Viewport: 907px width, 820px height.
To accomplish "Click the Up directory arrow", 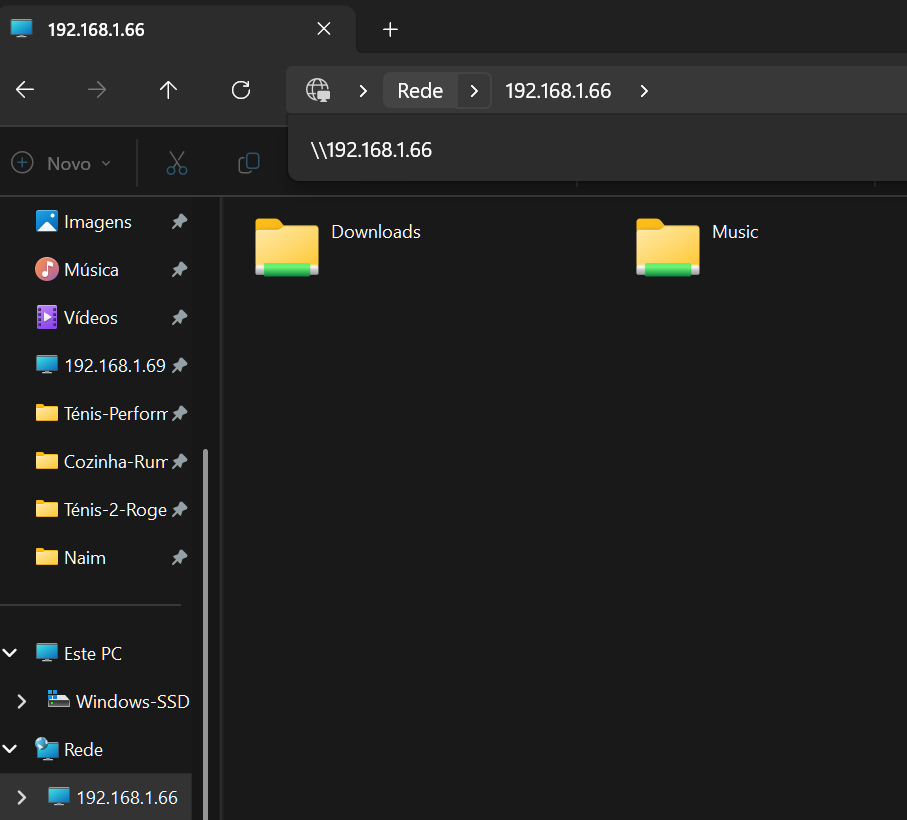I will [168, 90].
